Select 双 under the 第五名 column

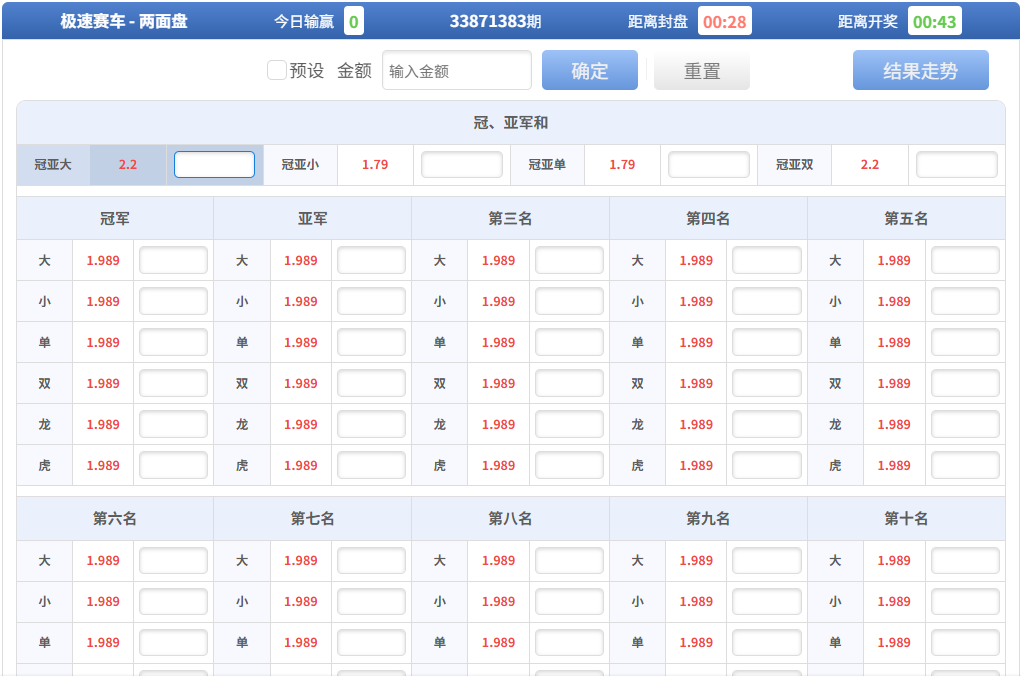[835, 382]
